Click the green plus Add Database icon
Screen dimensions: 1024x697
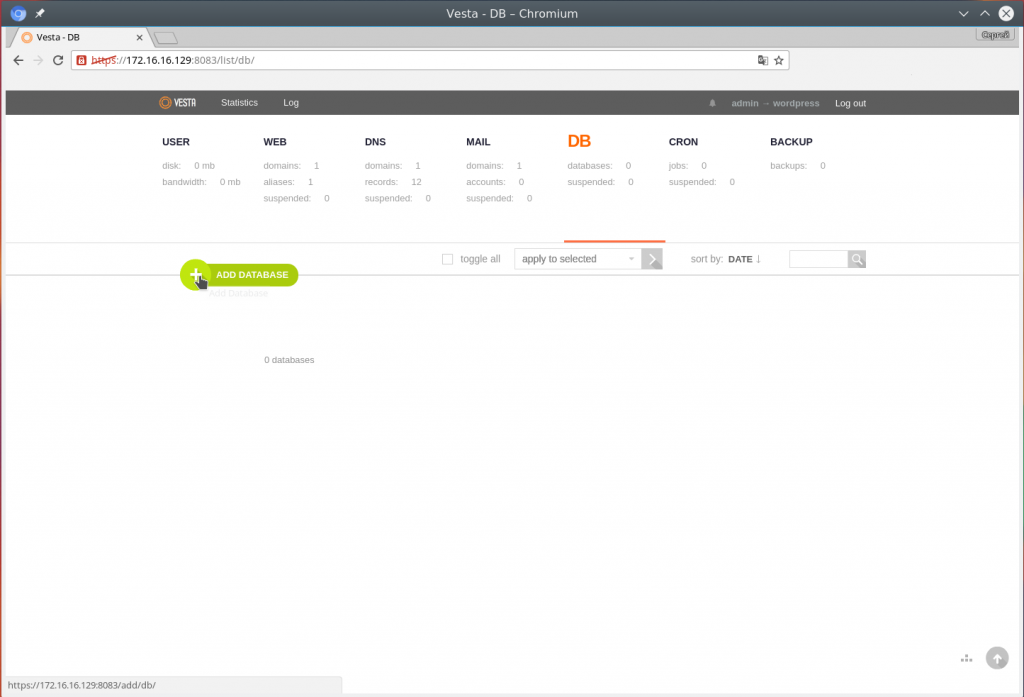(195, 275)
